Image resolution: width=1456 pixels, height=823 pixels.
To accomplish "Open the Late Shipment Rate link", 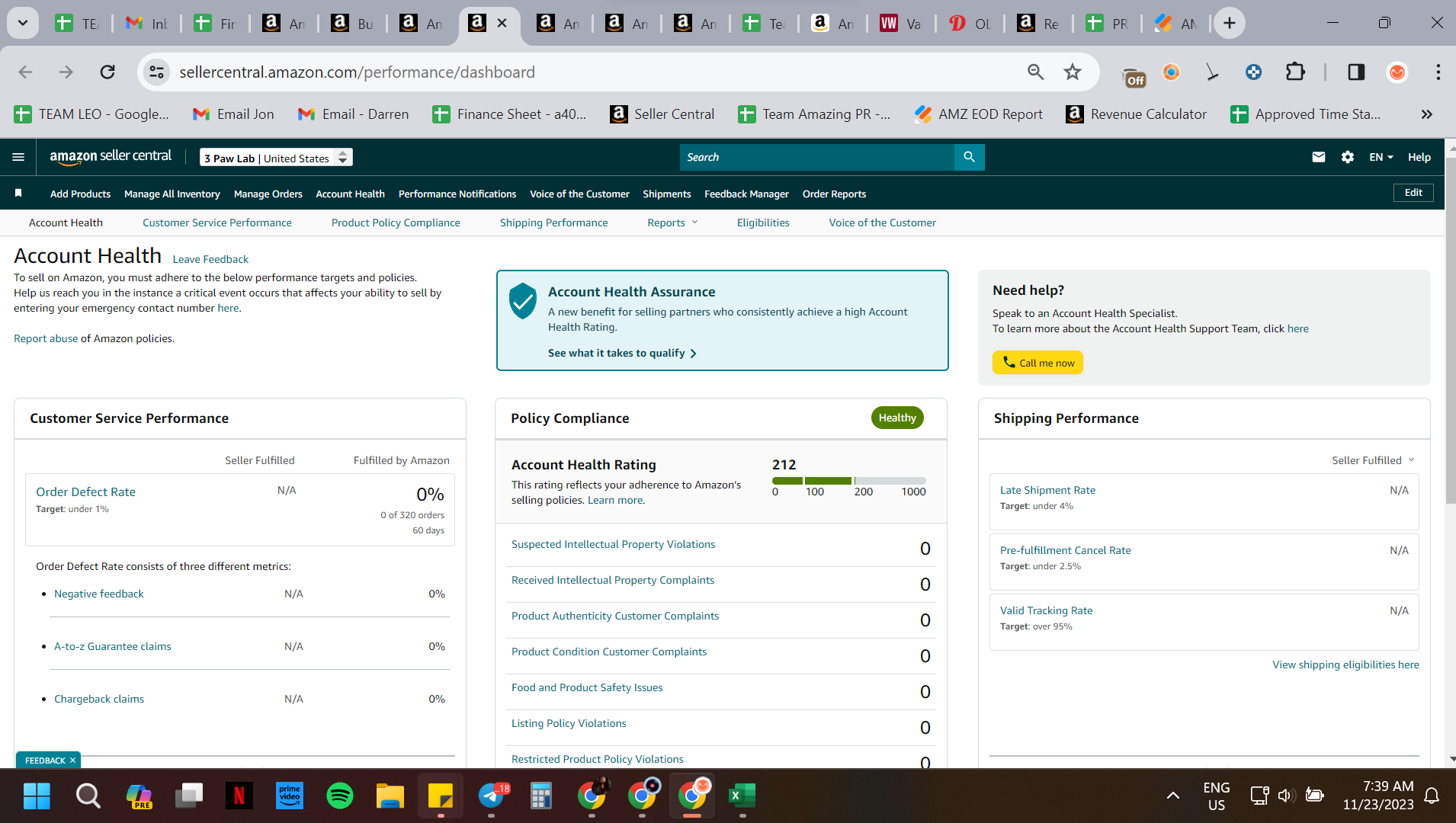I will point(1047,490).
